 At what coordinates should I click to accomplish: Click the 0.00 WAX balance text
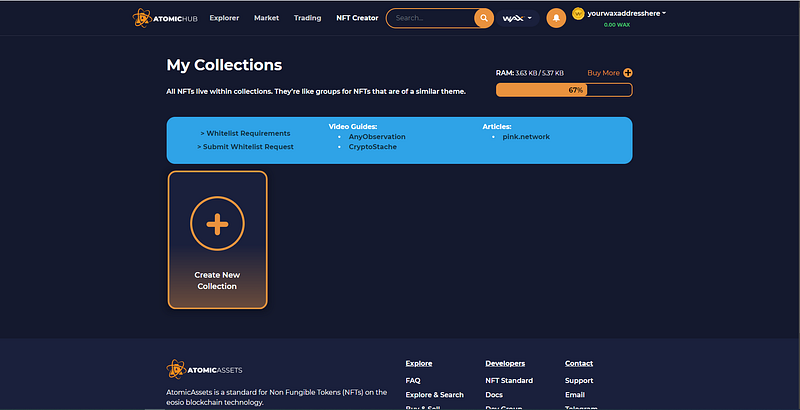coord(617,24)
